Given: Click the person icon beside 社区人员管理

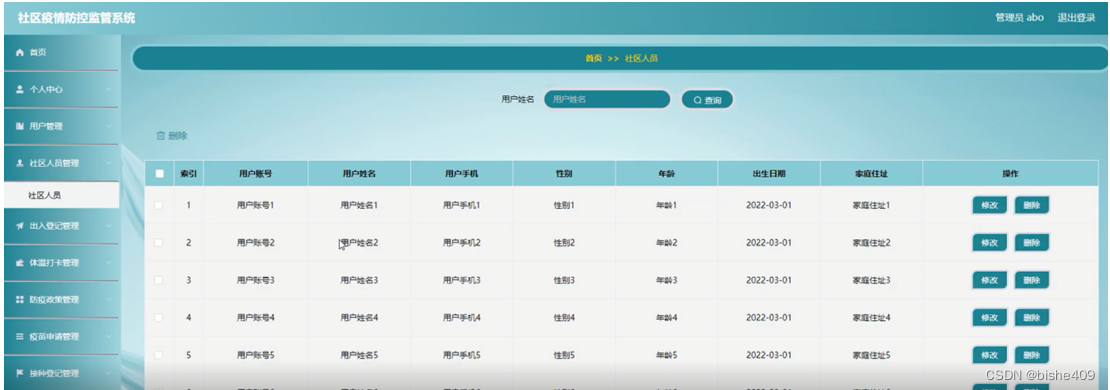Looking at the screenshot, I should tap(20, 163).
